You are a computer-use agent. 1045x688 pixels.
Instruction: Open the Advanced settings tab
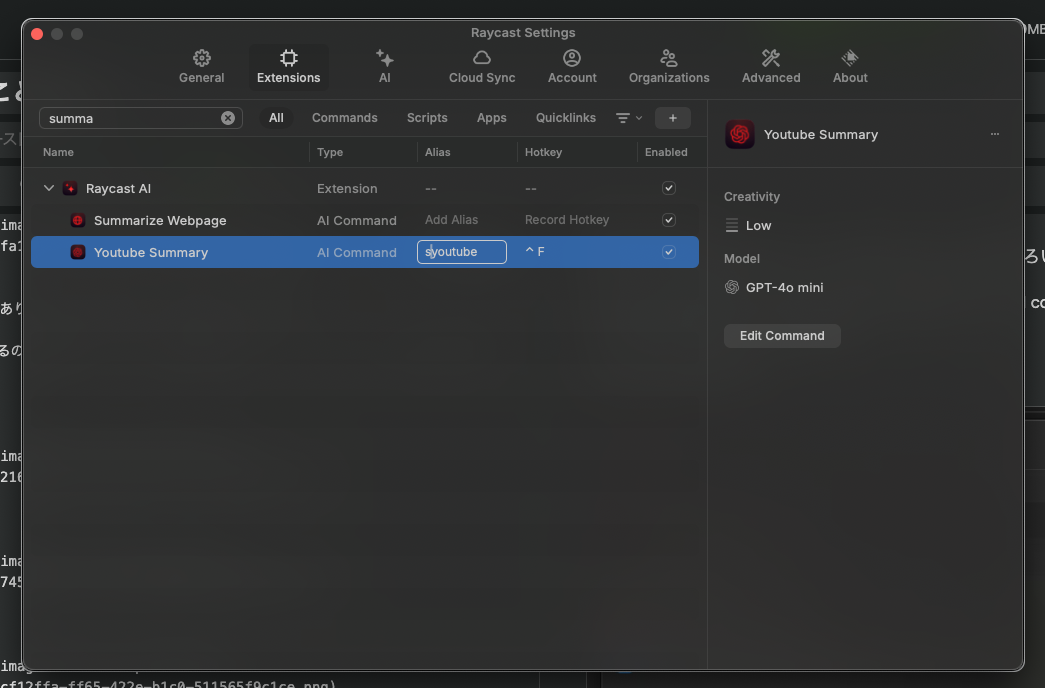pos(771,67)
